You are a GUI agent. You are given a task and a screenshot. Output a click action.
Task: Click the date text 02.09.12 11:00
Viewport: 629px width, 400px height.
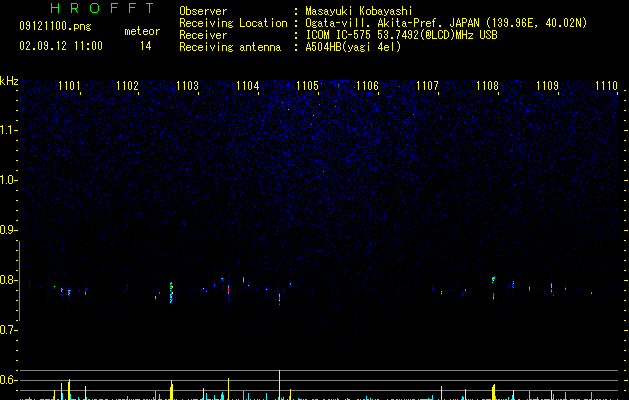coord(61,46)
